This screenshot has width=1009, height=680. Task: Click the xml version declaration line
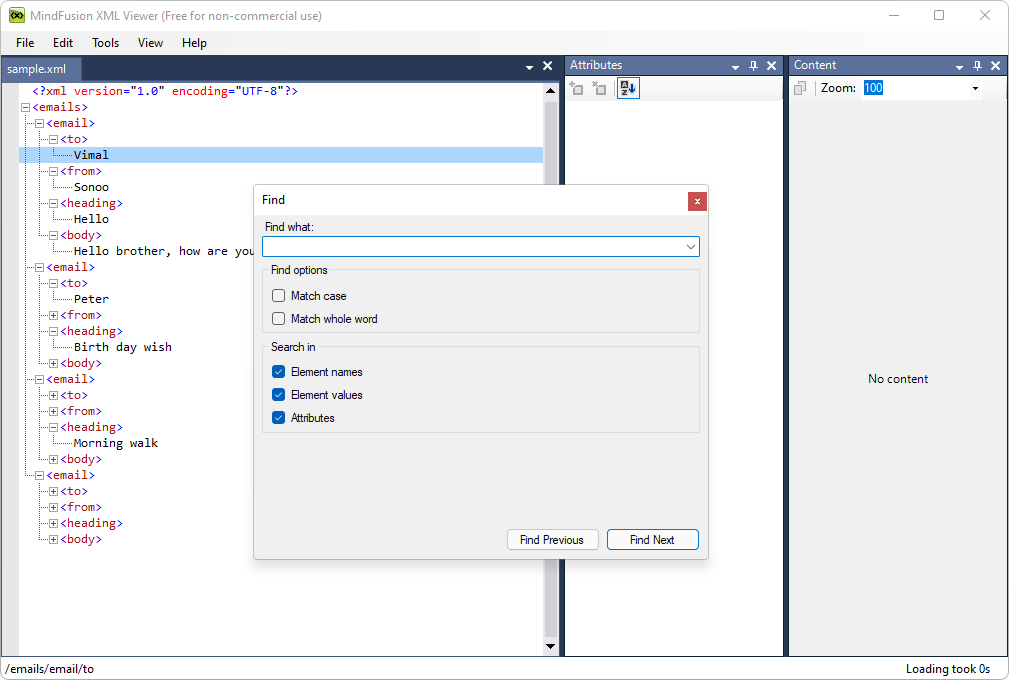point(165,91)
